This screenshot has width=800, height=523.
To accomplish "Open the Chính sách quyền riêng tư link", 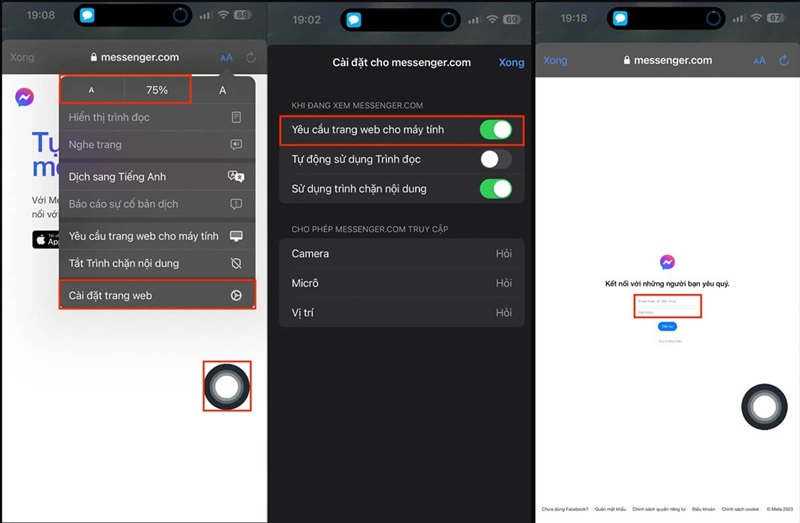I will click(659, 509).
